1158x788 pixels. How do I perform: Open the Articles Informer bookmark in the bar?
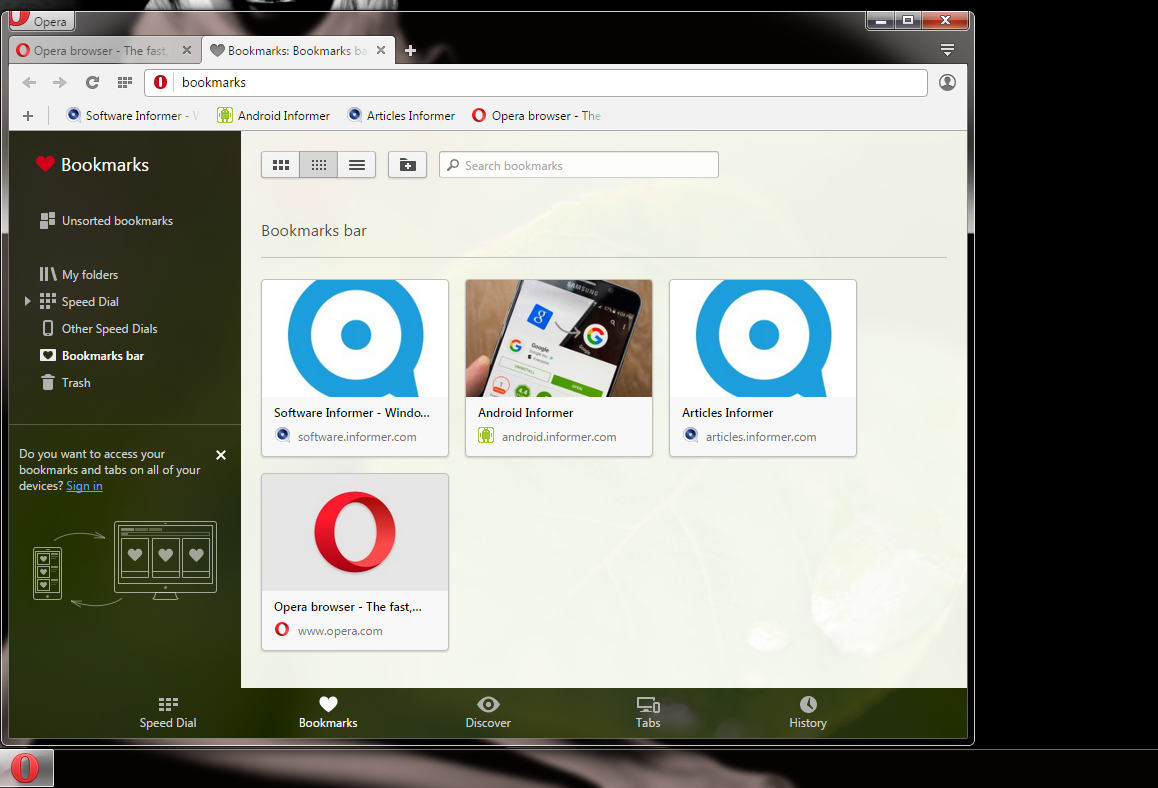point(402,116)
